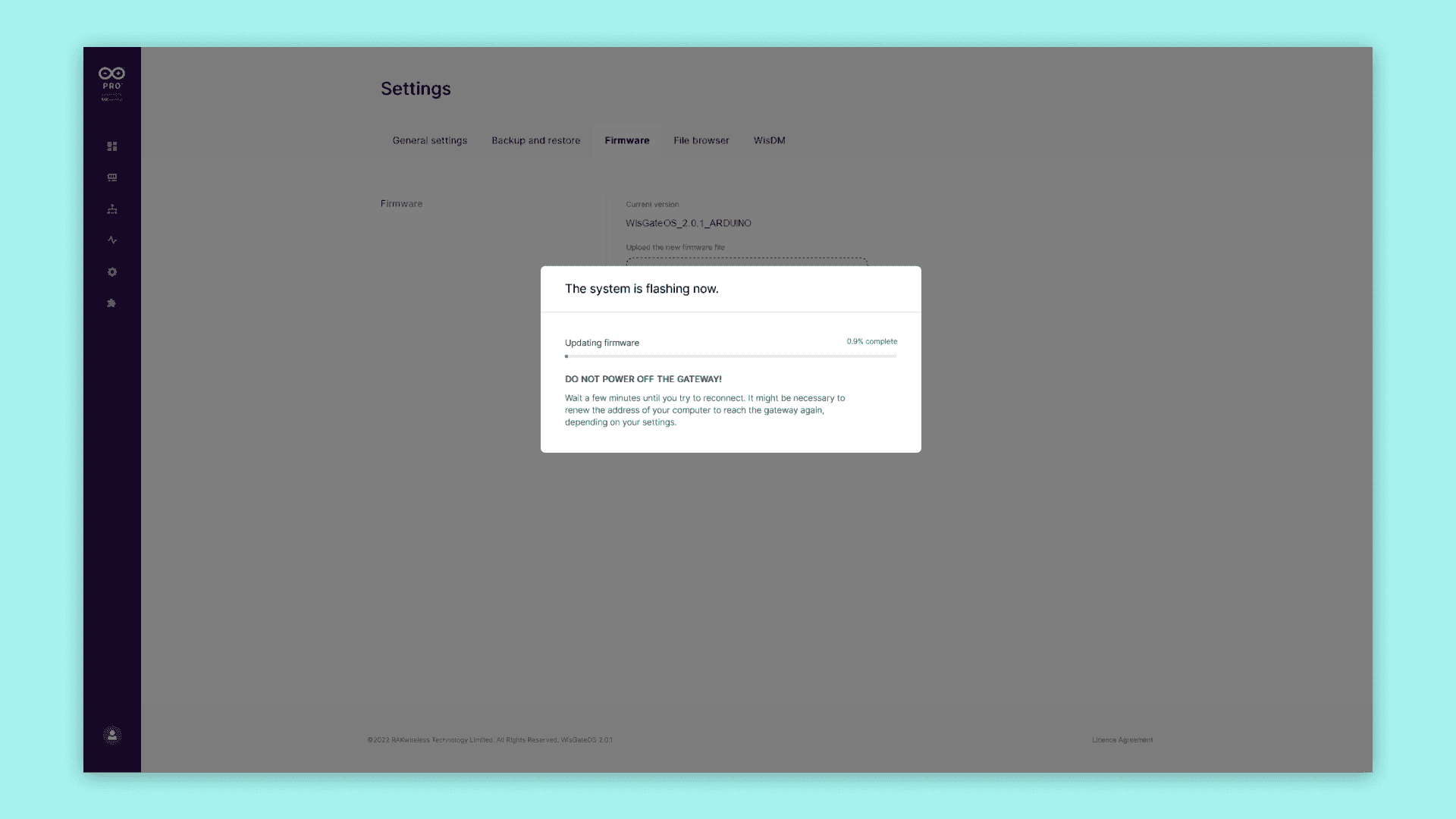Image resolution: width=1456 pixels, height=819 pixels.
Task: Click the Arduino PRO logo
Action: click(x=111, y=79)
